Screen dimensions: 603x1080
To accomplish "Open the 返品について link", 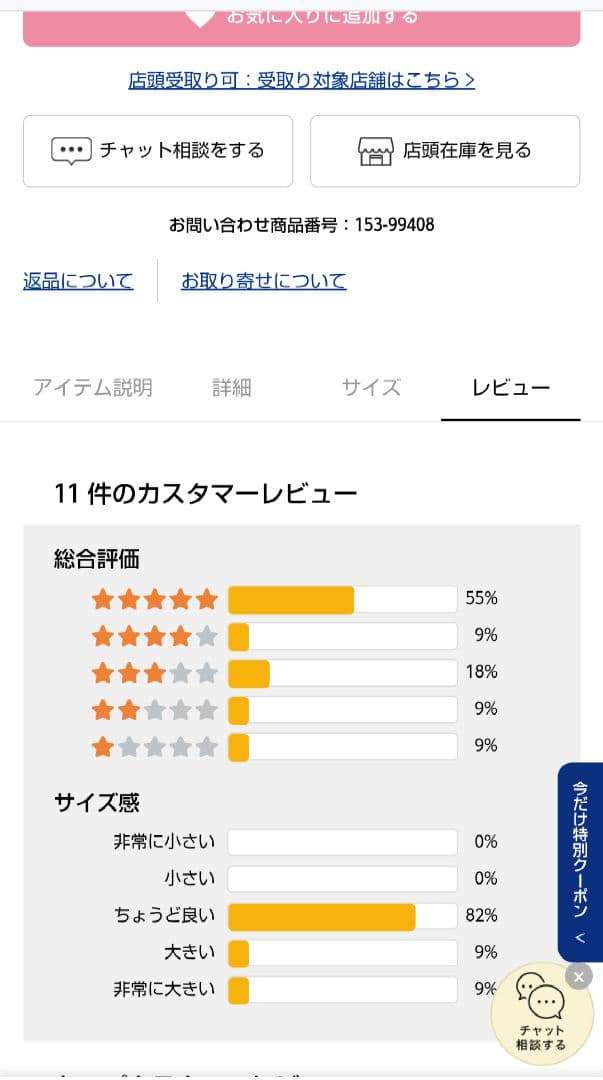I will tap(77, 281).
